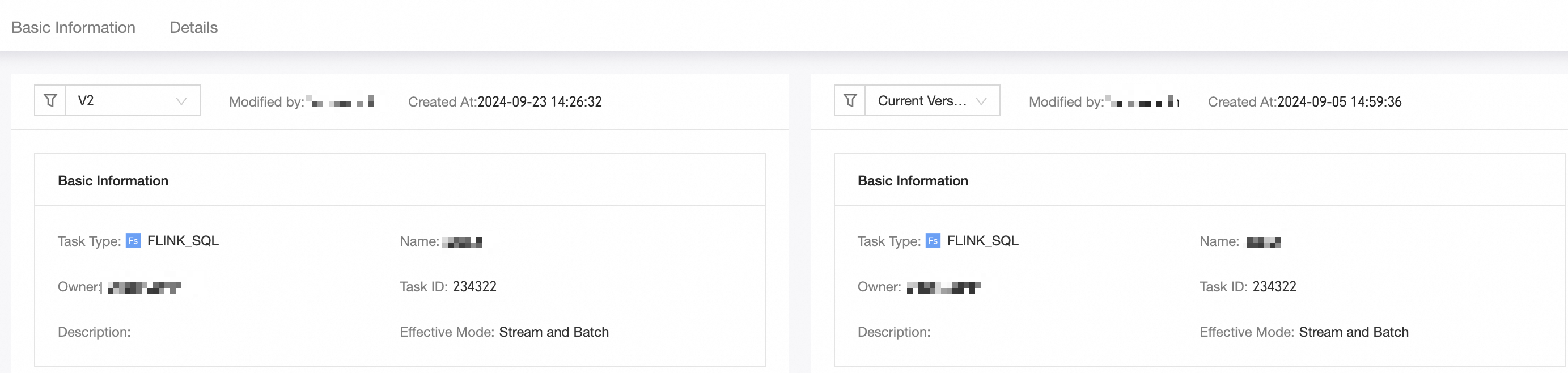Click Stream and Batch in the current version panel
Viewport: 1568px width, 373px height.
(1353, 332)
